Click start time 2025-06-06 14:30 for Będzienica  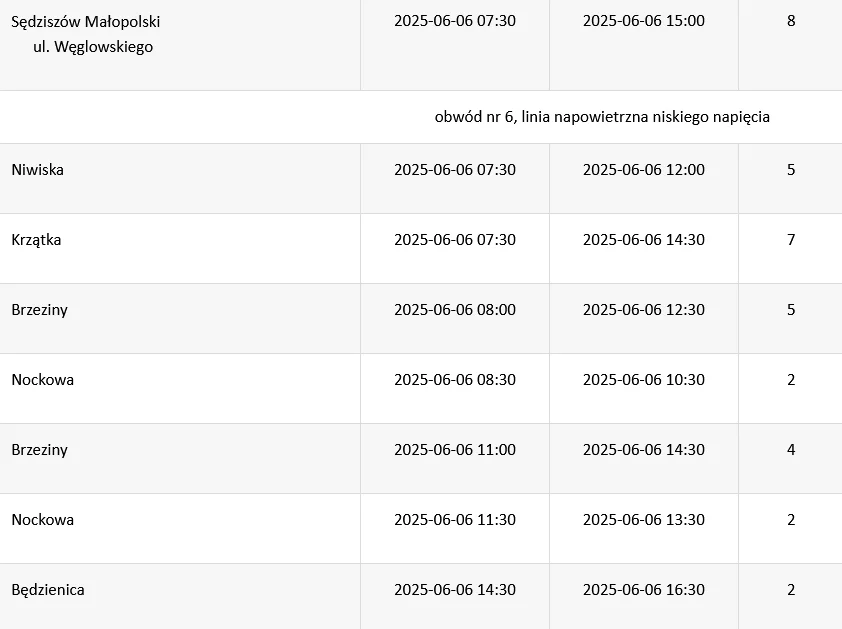coord(455,590)
